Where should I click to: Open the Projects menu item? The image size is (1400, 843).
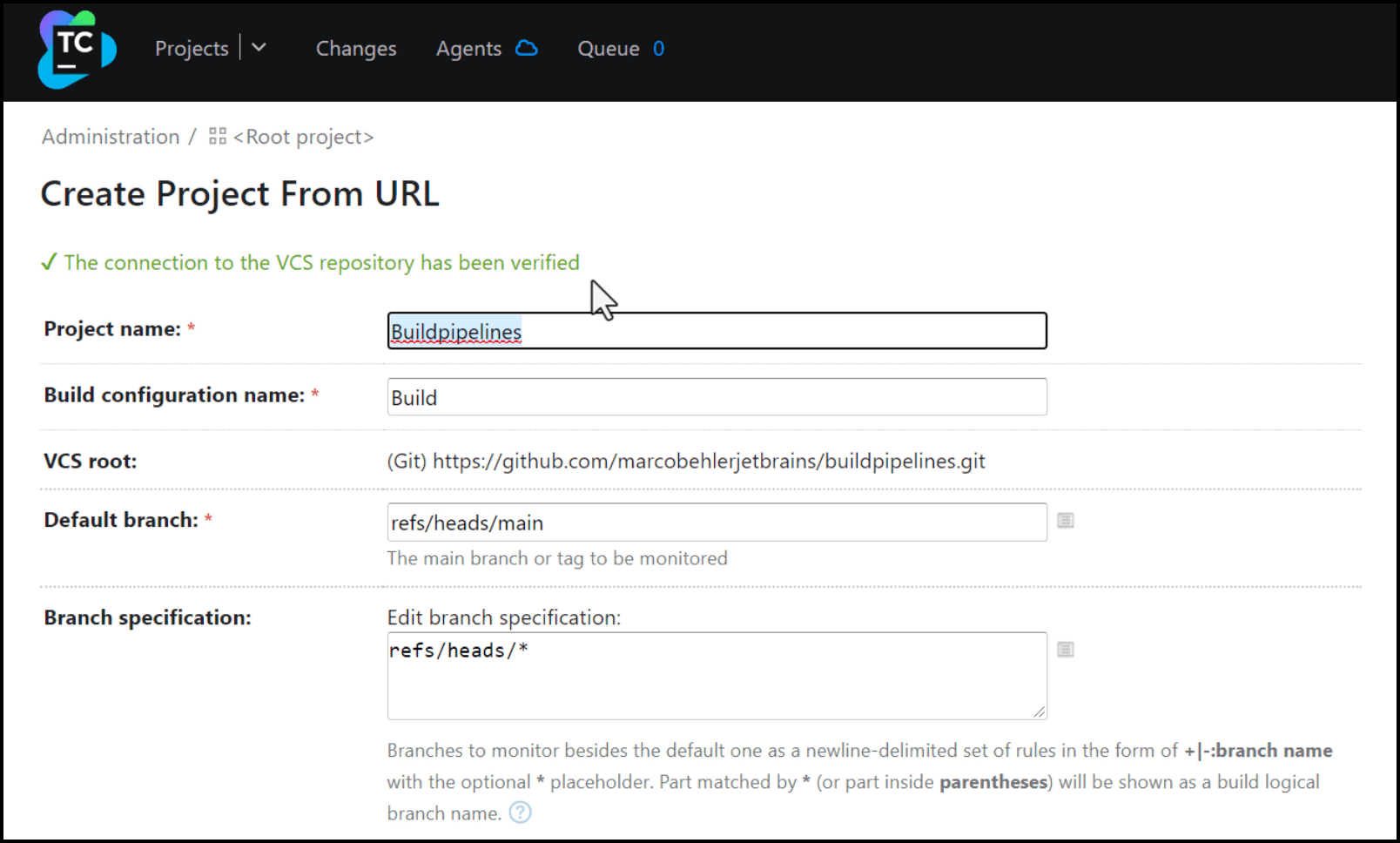point(192,49)
